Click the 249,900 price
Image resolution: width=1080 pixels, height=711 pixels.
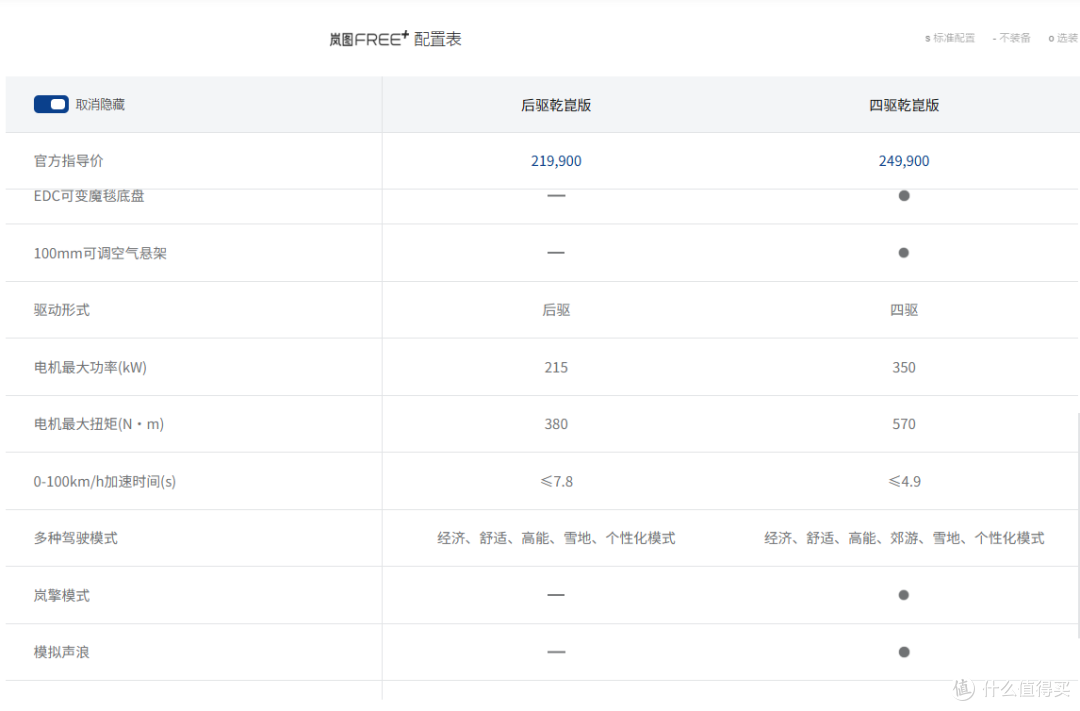904,161
